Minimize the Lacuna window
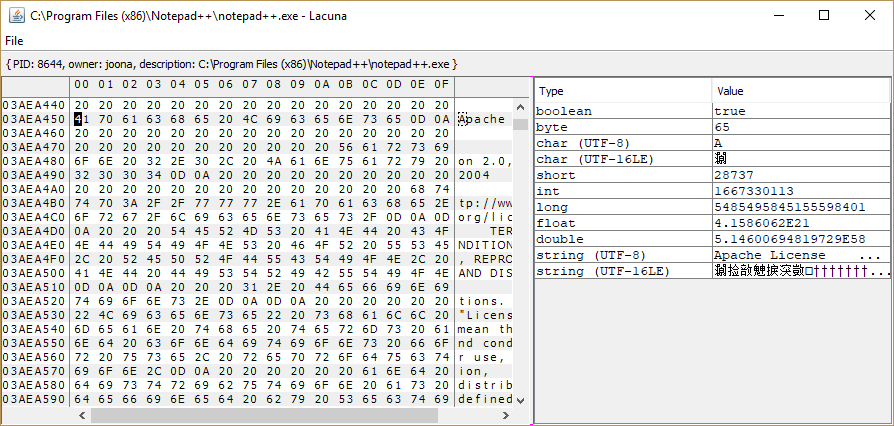This screenshot has height=426, width=894. 778,15
